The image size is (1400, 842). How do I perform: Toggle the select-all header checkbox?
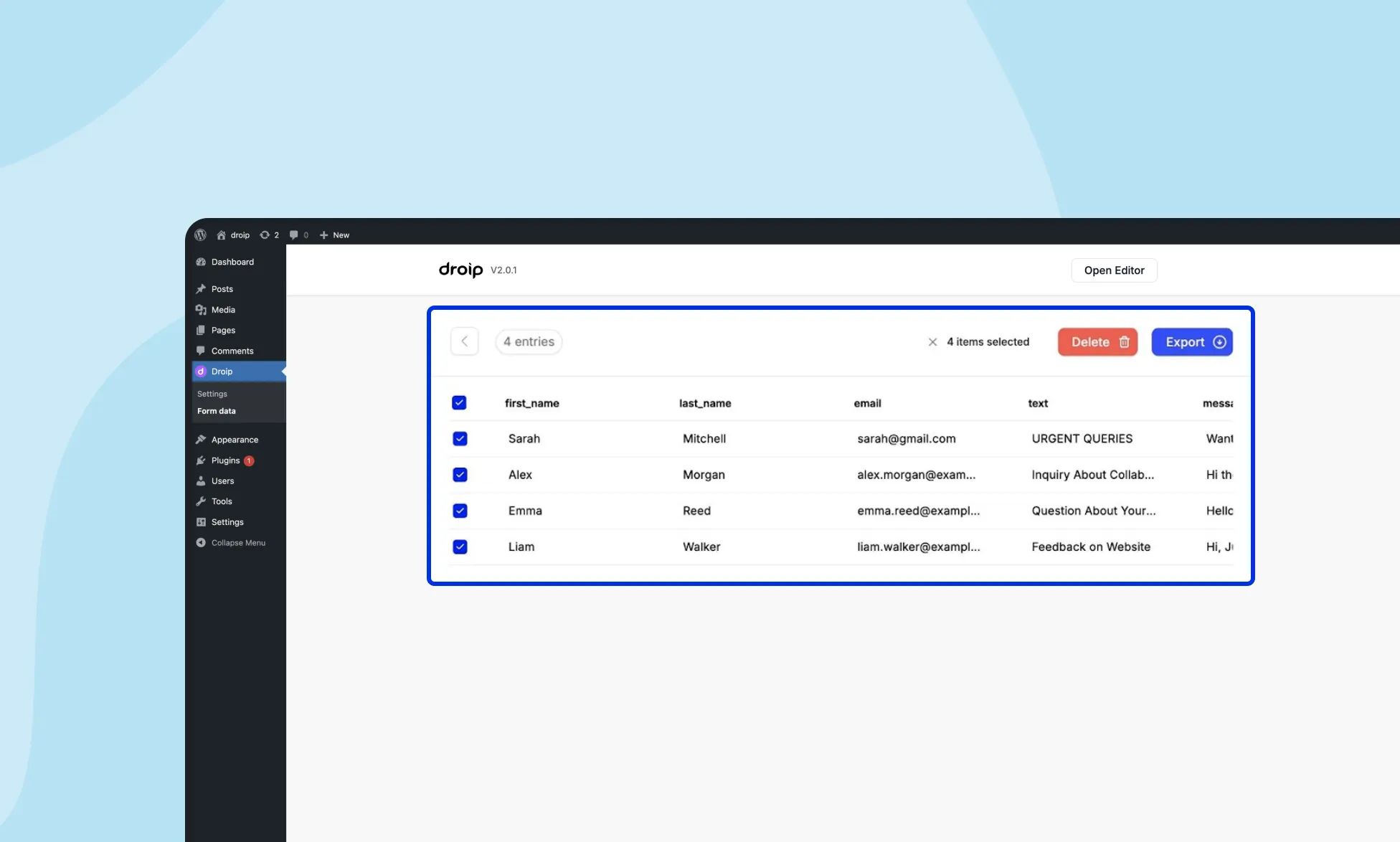459,403
